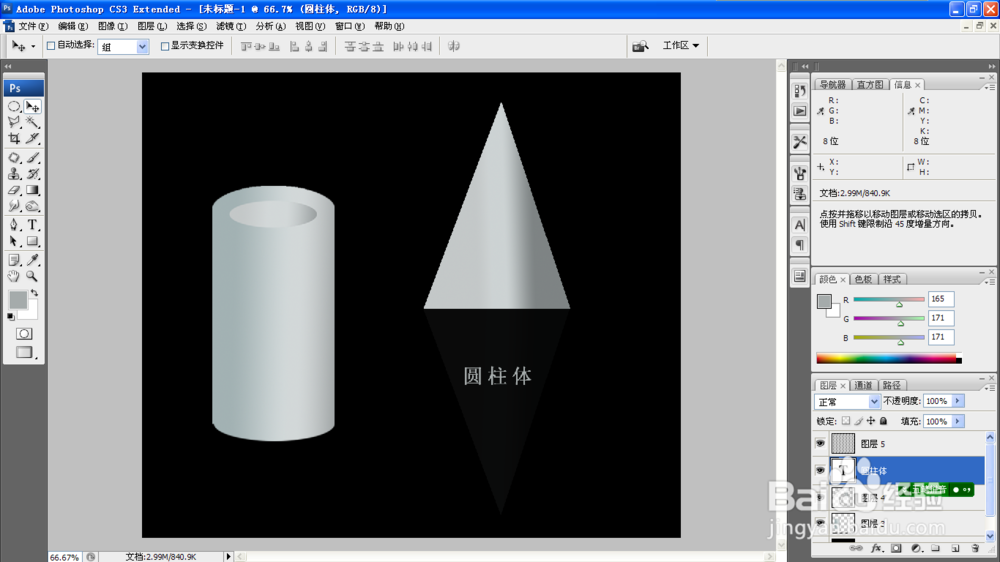
Task: Hide 圆柱体 text layer eye icon
Action: [x=820, y=470]
